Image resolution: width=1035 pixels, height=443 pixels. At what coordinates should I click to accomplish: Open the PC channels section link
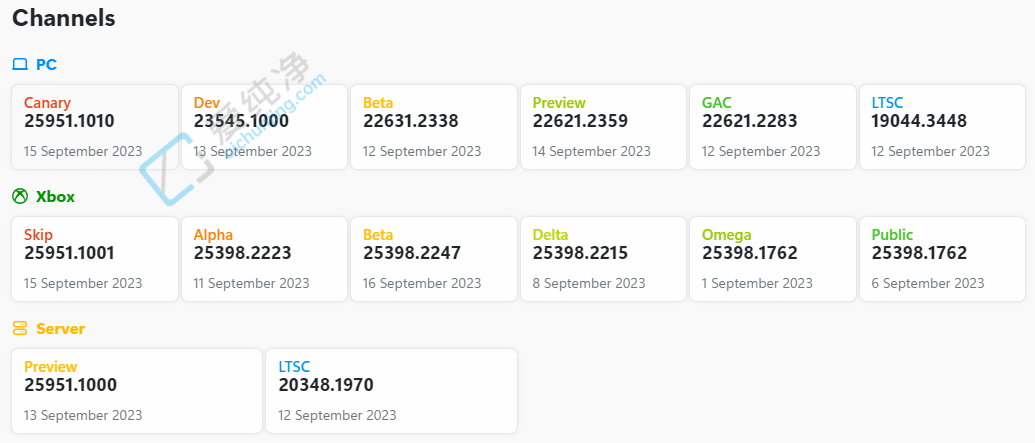(x=46, y=65)
